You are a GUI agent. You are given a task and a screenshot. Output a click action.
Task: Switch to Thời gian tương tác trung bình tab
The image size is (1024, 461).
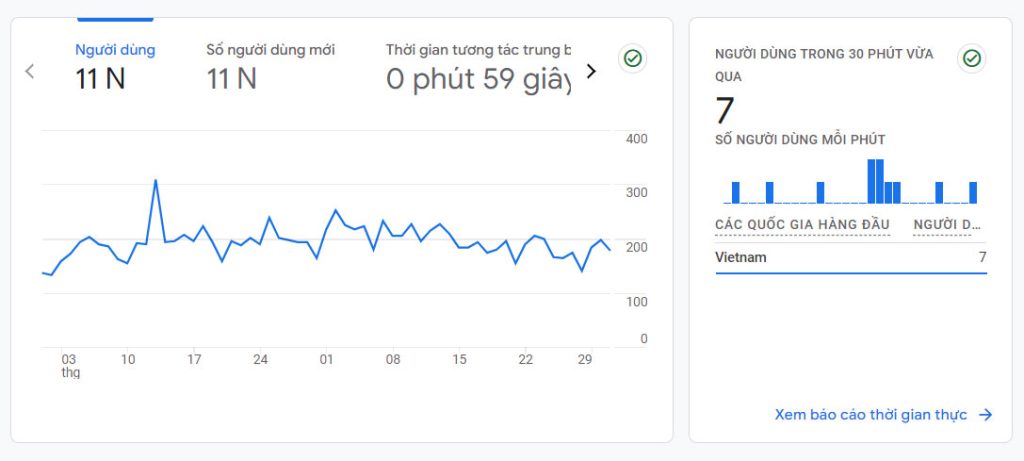(x=477, y=67)
